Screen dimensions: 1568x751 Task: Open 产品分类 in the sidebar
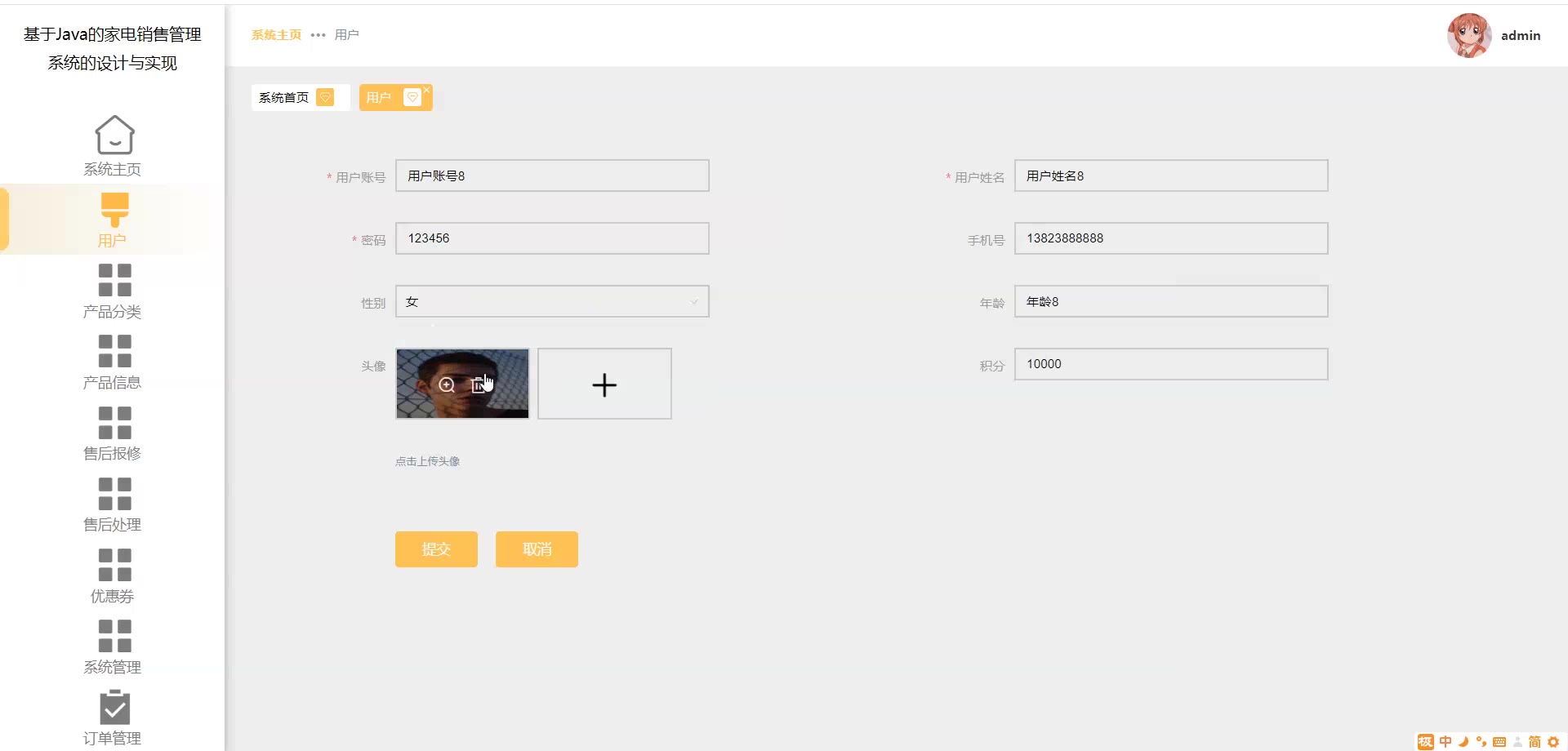coord(113,291)
